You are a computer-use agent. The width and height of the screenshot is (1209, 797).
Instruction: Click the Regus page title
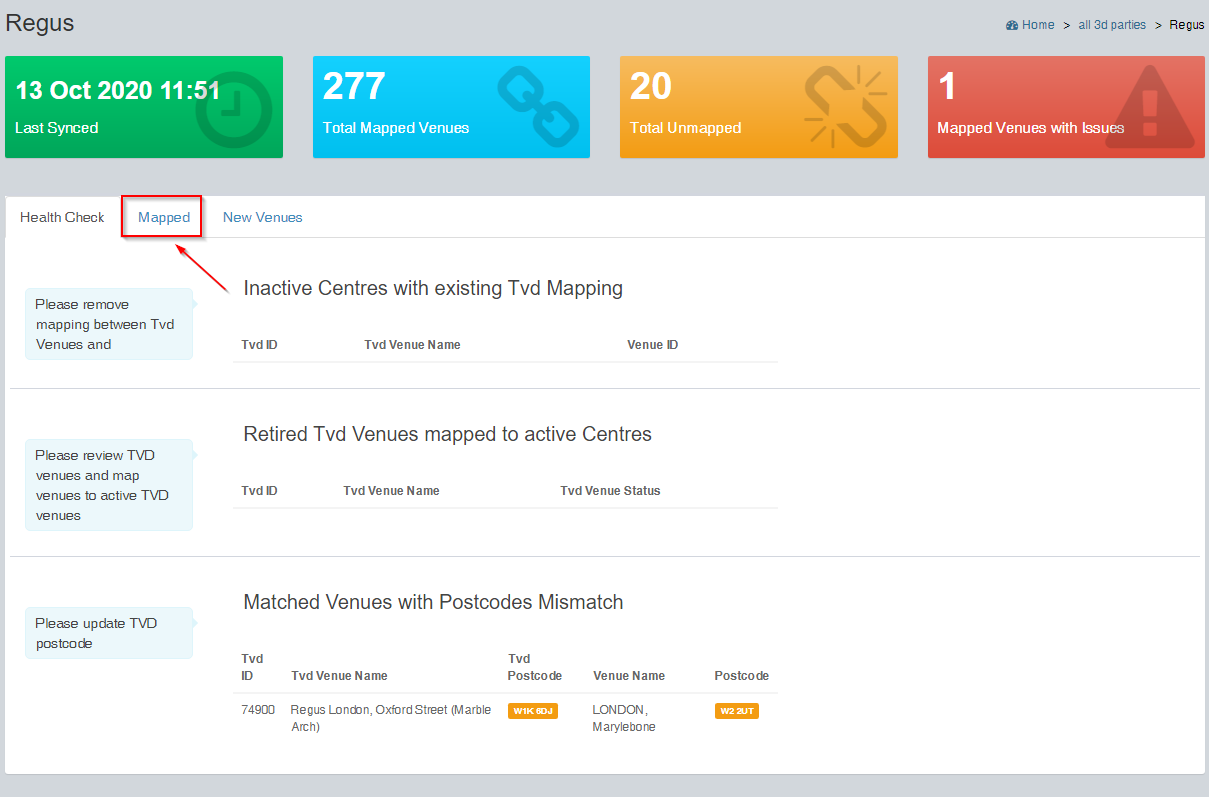pos(40,22)
